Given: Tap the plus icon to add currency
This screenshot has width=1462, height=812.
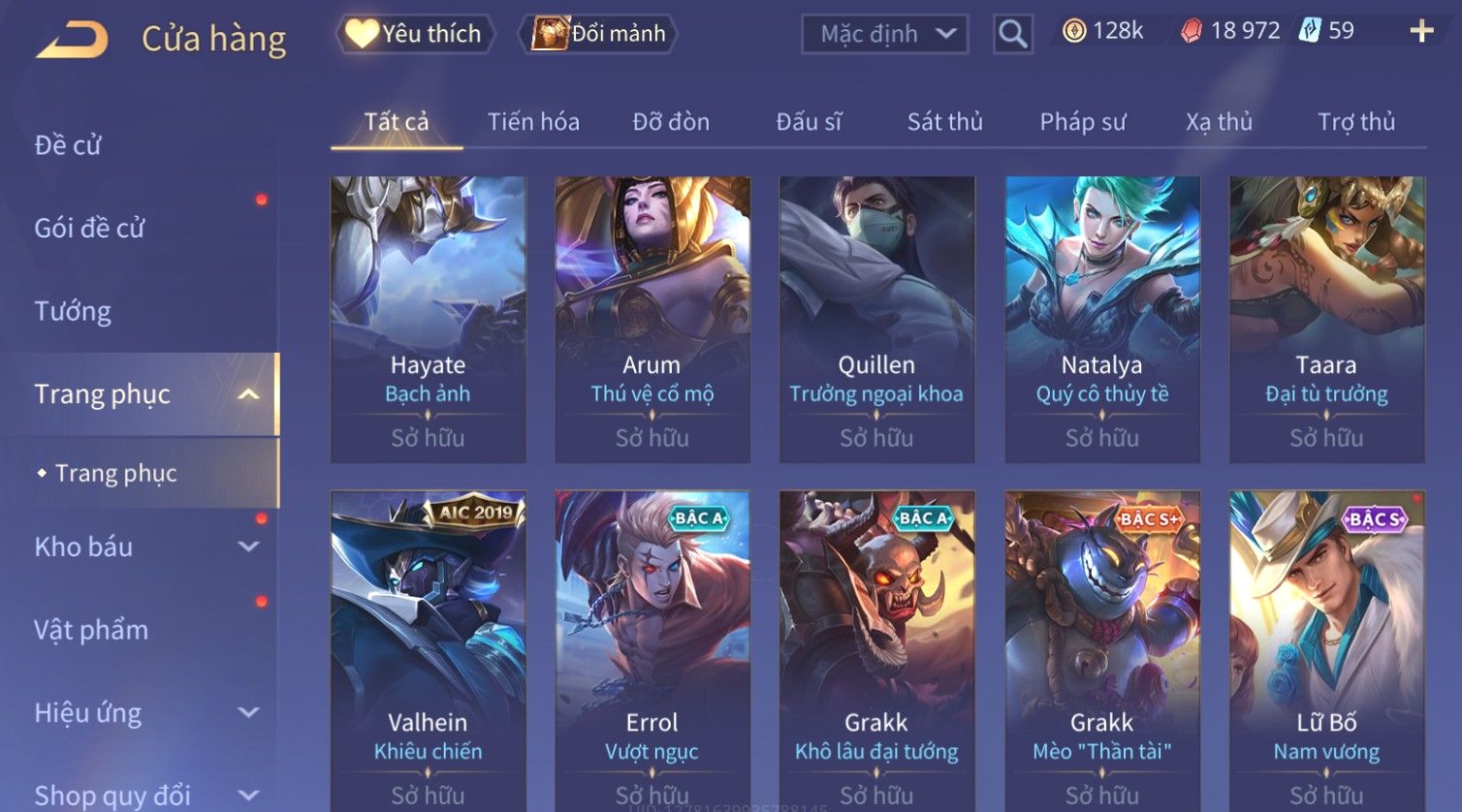Looking at the screenshot, I should click(x=1421, y=31).
